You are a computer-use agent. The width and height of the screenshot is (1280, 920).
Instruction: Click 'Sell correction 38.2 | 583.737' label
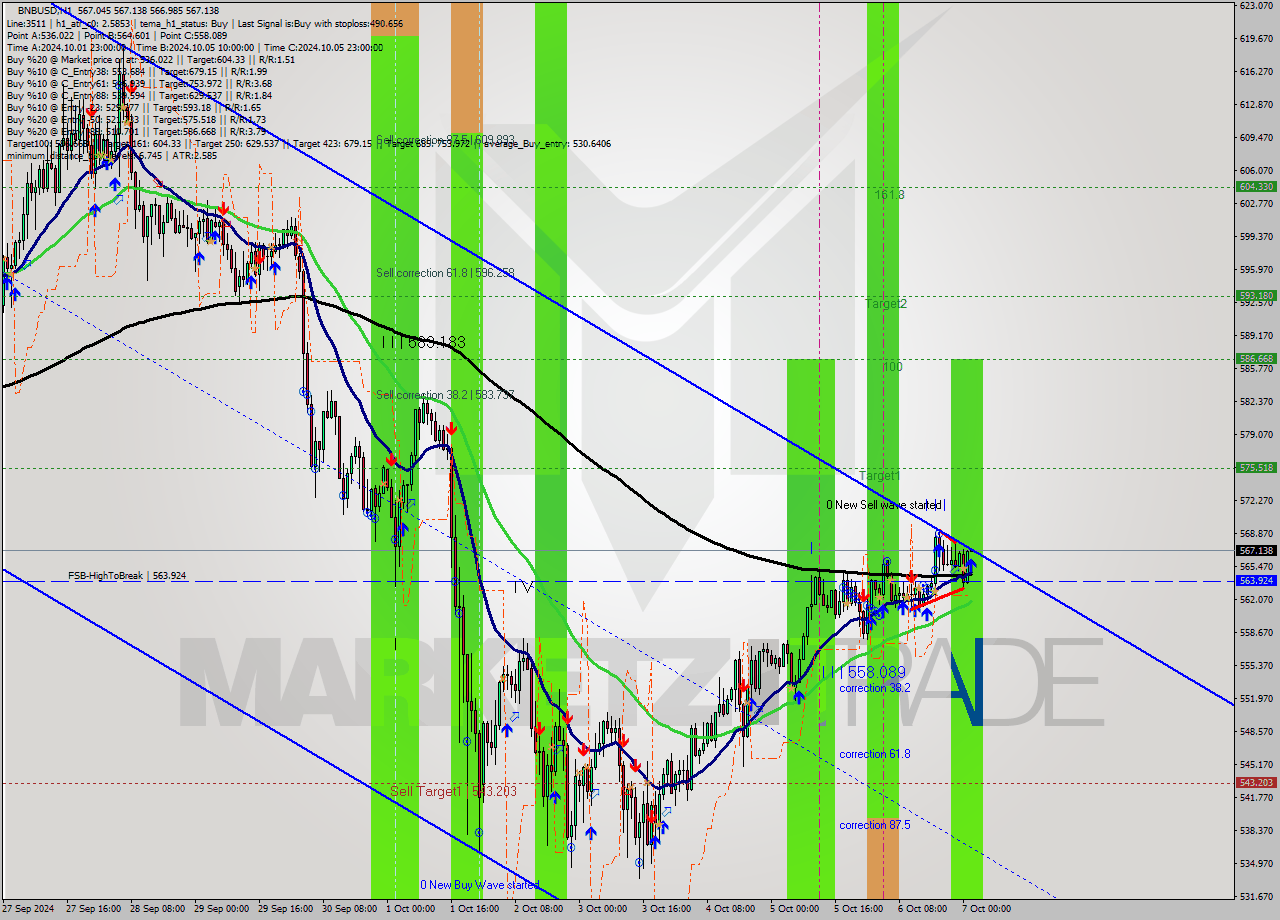coord(445,395)
